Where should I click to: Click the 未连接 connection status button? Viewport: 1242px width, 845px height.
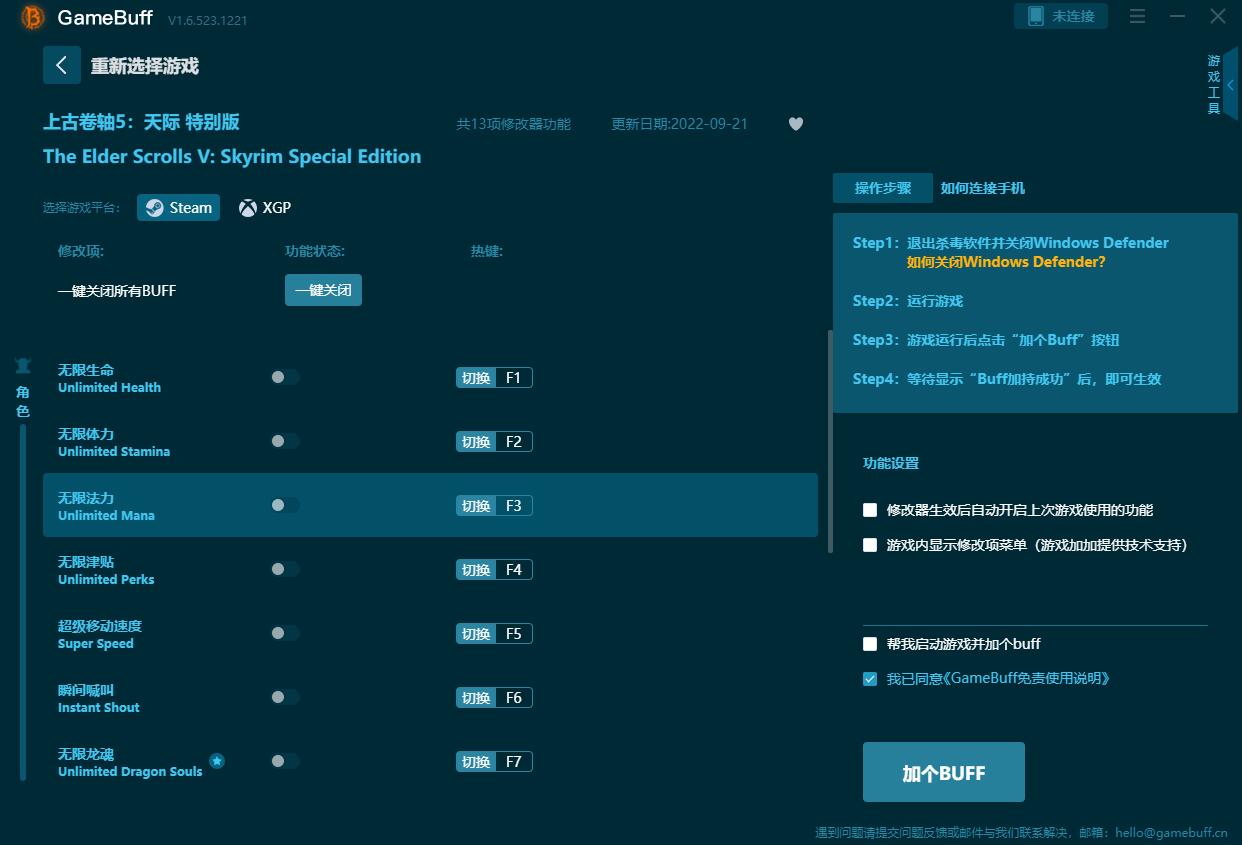[1061, 16]
